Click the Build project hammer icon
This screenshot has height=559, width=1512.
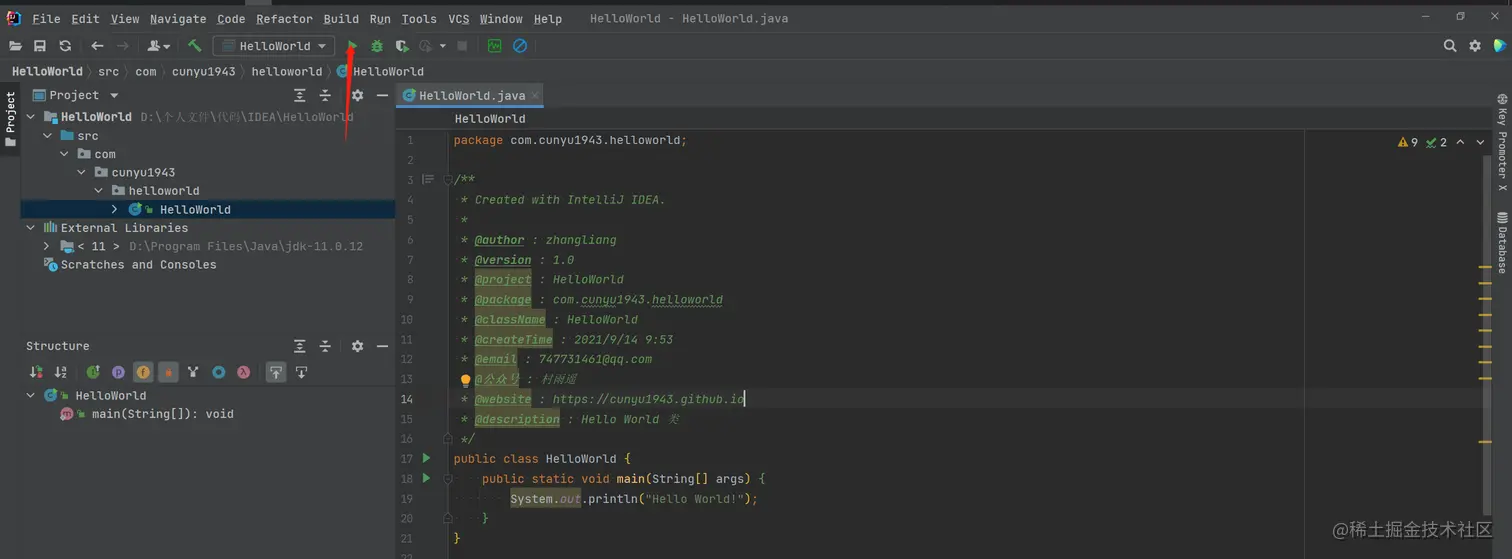pyautogui.click(x=195, y=46)
